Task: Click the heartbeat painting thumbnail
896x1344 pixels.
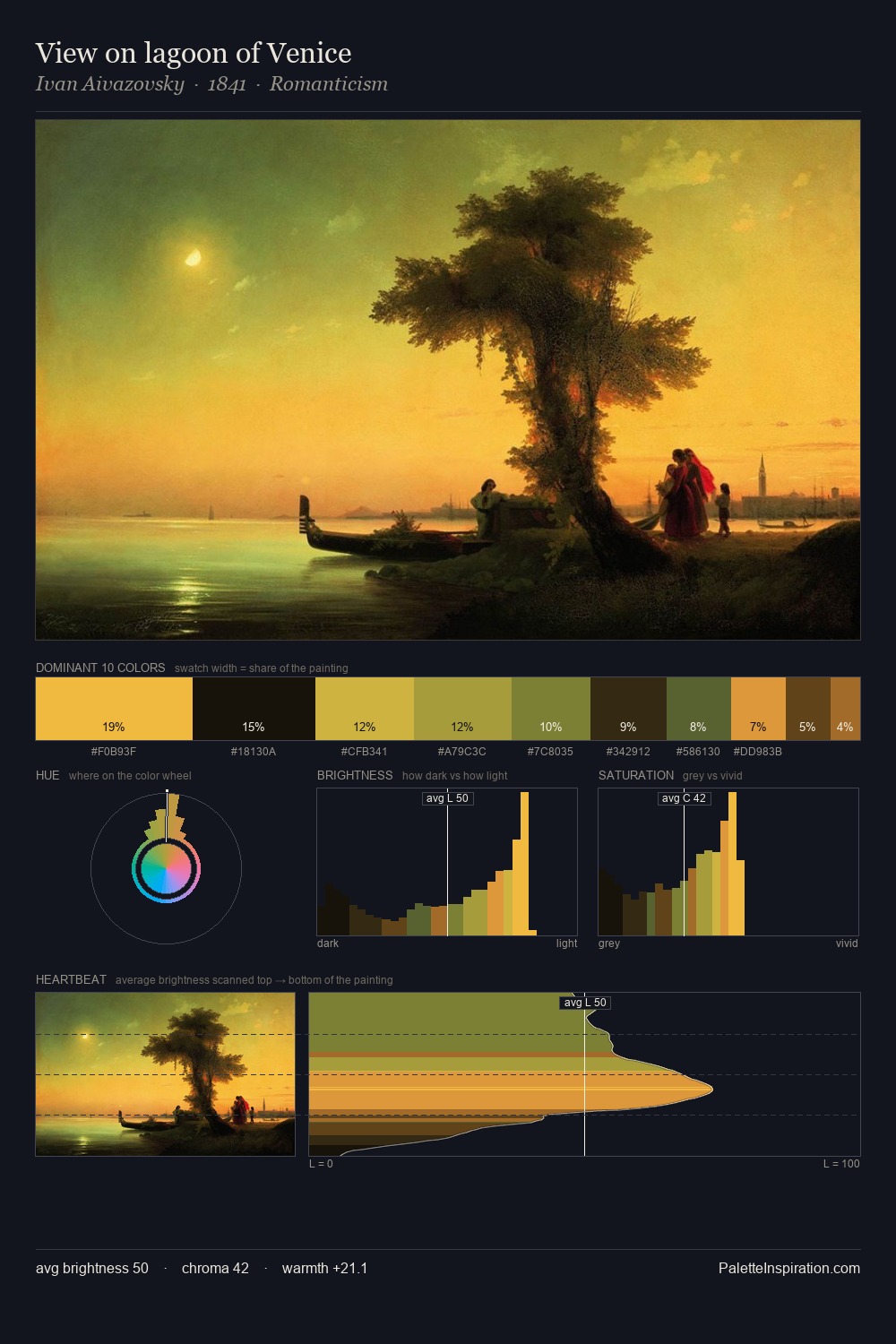Action: pyautogui.click(x=165, y=1074)
